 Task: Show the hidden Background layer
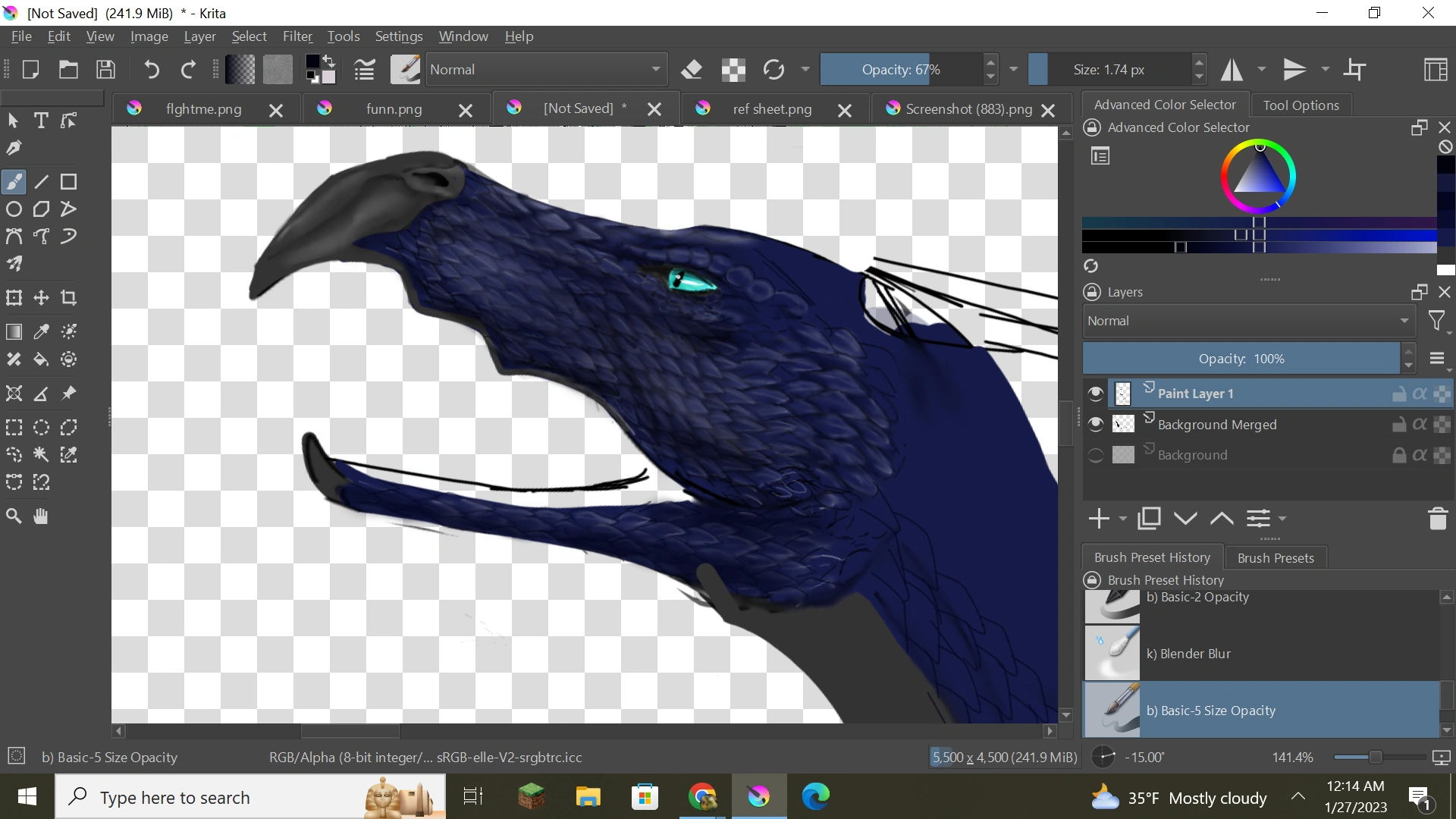pos(1096,455)
